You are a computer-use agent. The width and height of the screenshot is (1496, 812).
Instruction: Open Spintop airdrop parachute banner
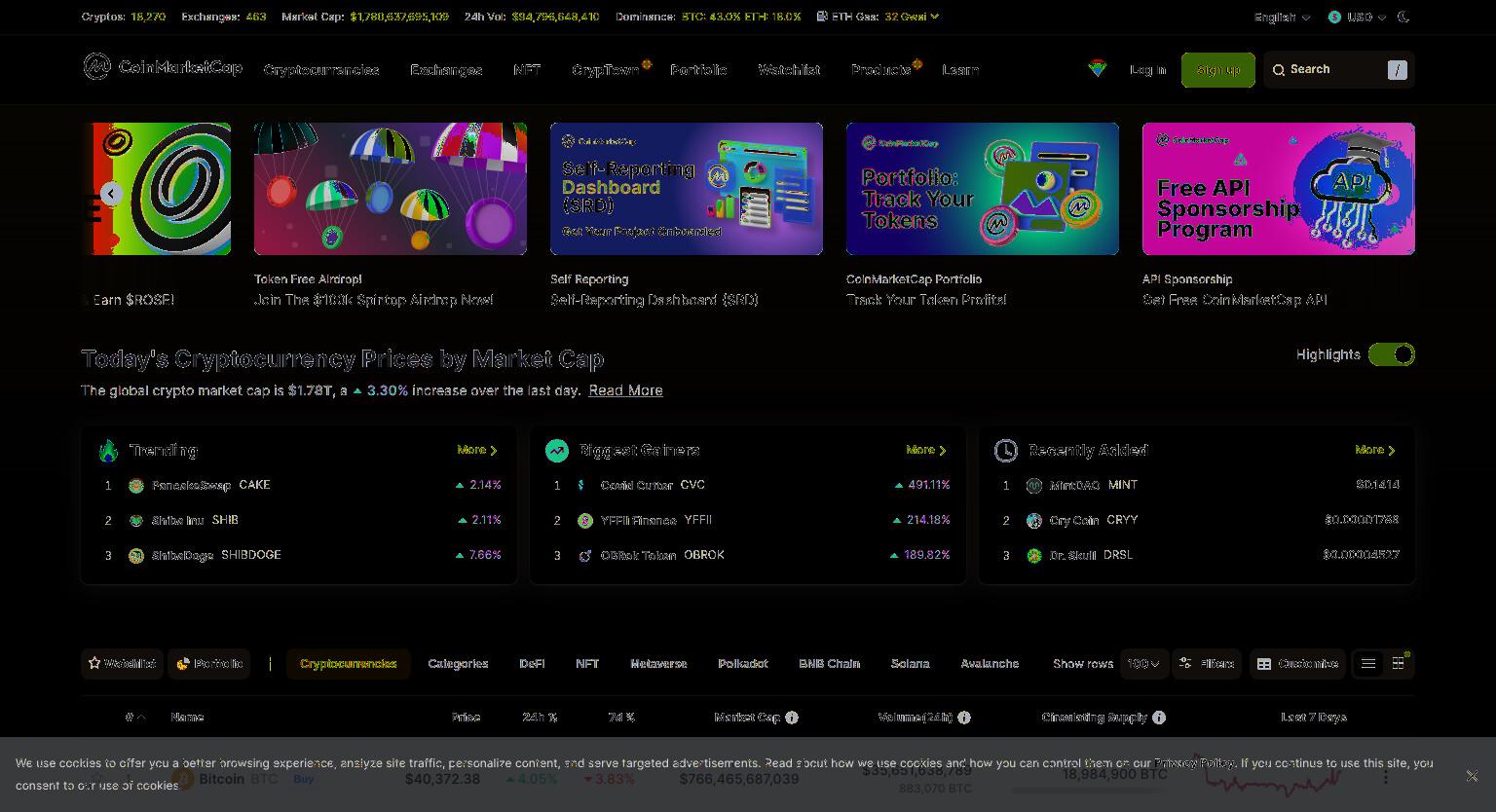tap(391, 189)
